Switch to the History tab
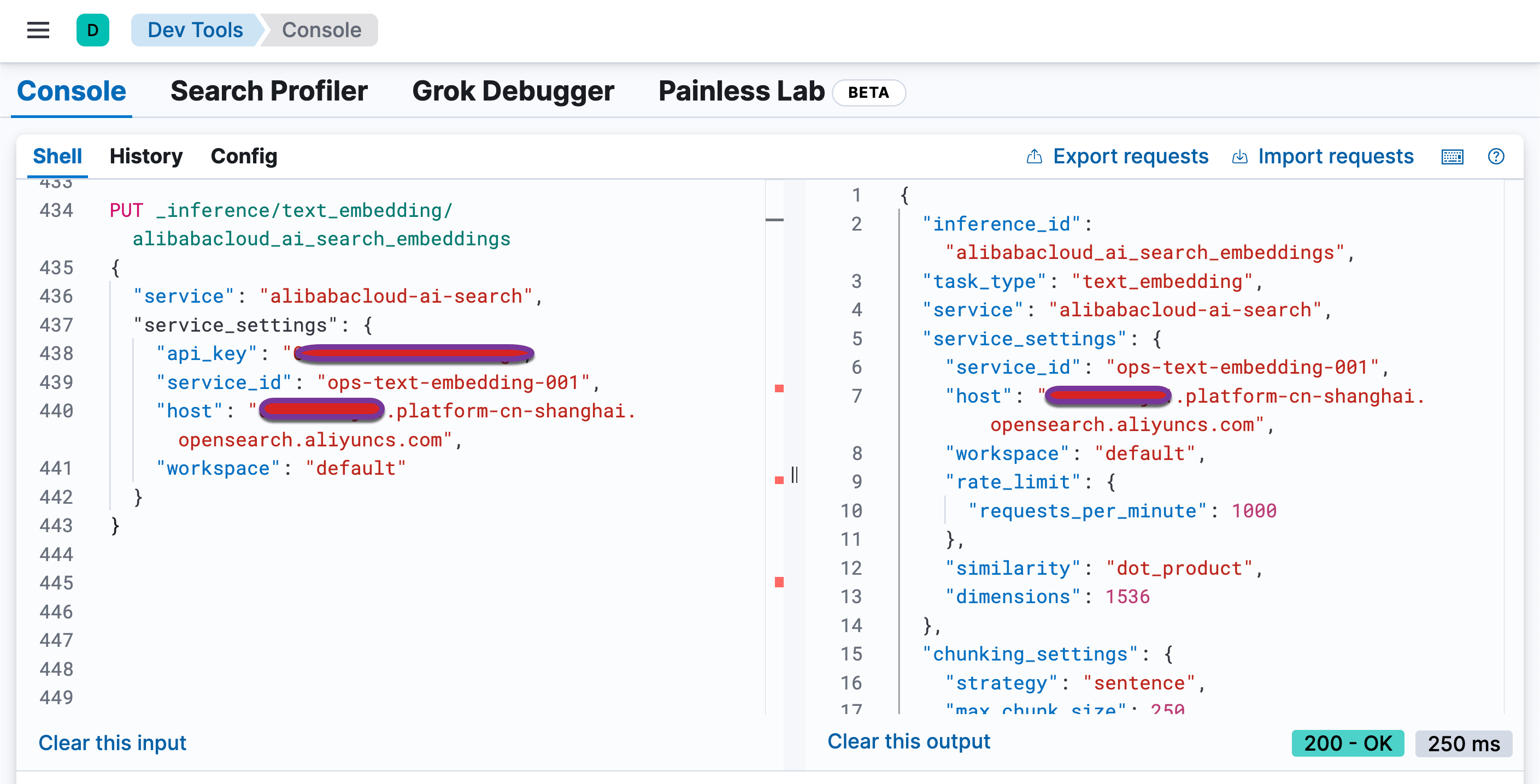This screenshot has height=784, width=1540. 146,156
